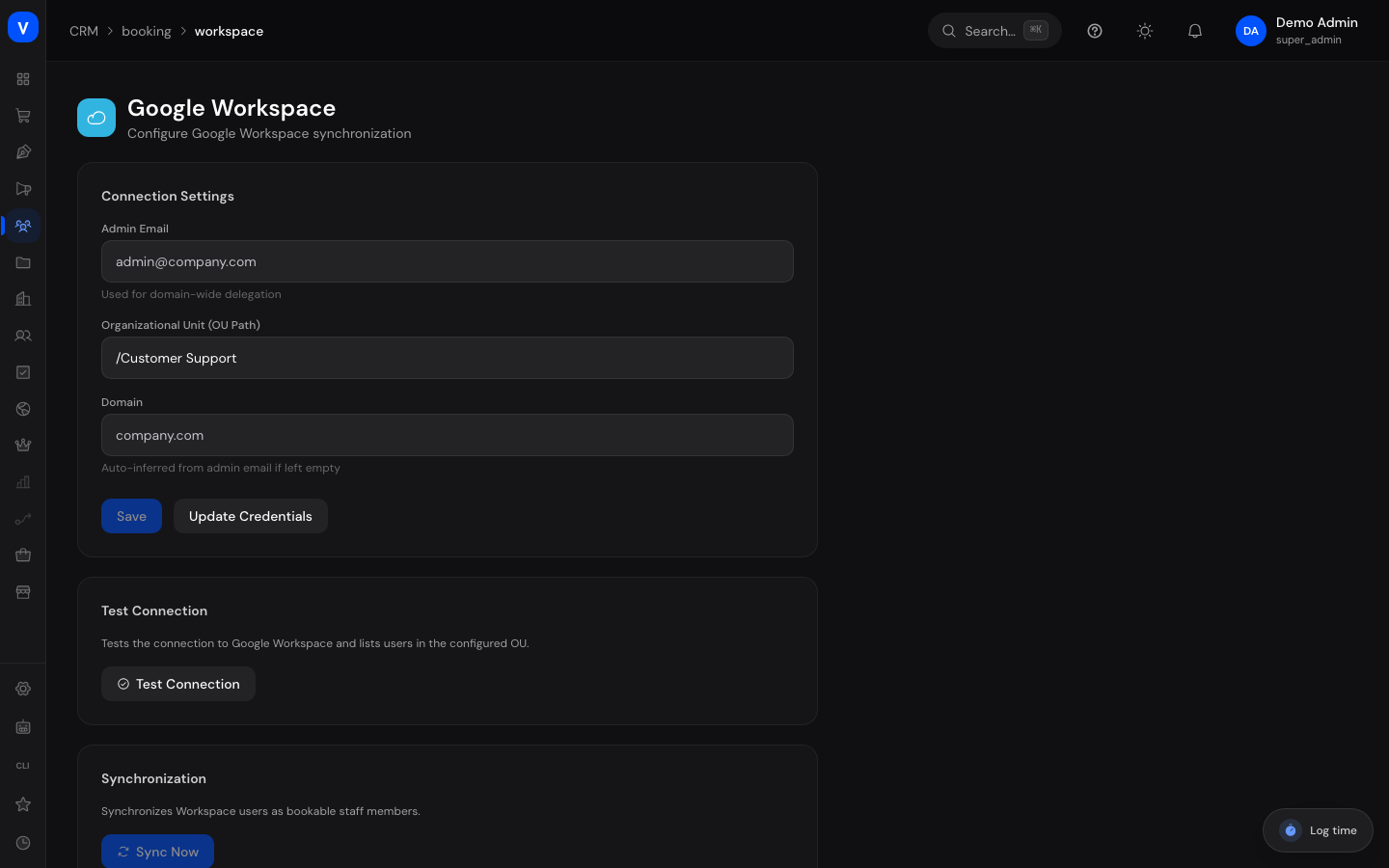Click the Google Workspace heading
Viewport: 1389px width, 868px height.
coord(231,108)
